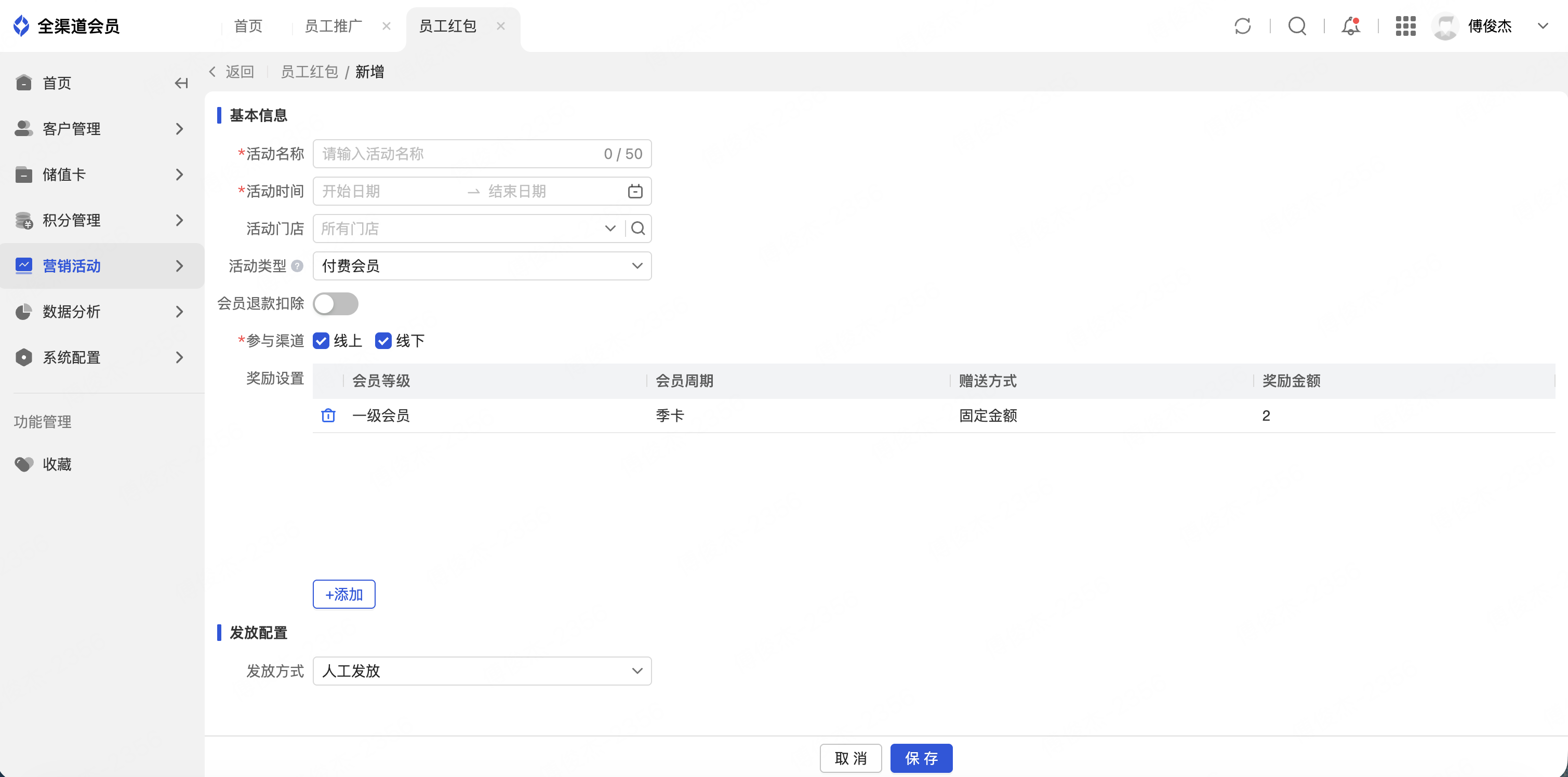Click the refresh icon in top bar

[x=1242, y=26]
